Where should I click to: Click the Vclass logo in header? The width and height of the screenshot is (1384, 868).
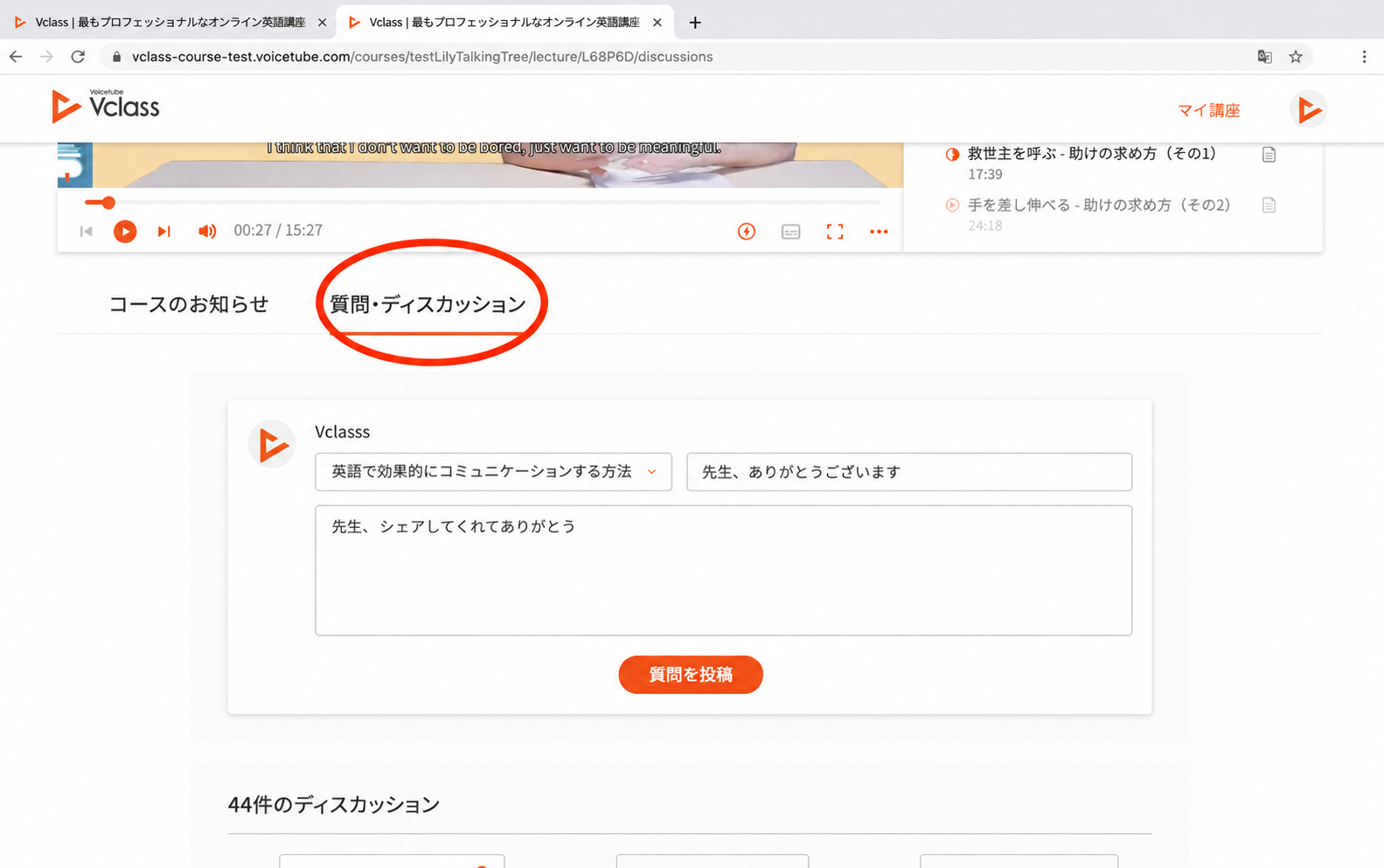tap(106, 106)
